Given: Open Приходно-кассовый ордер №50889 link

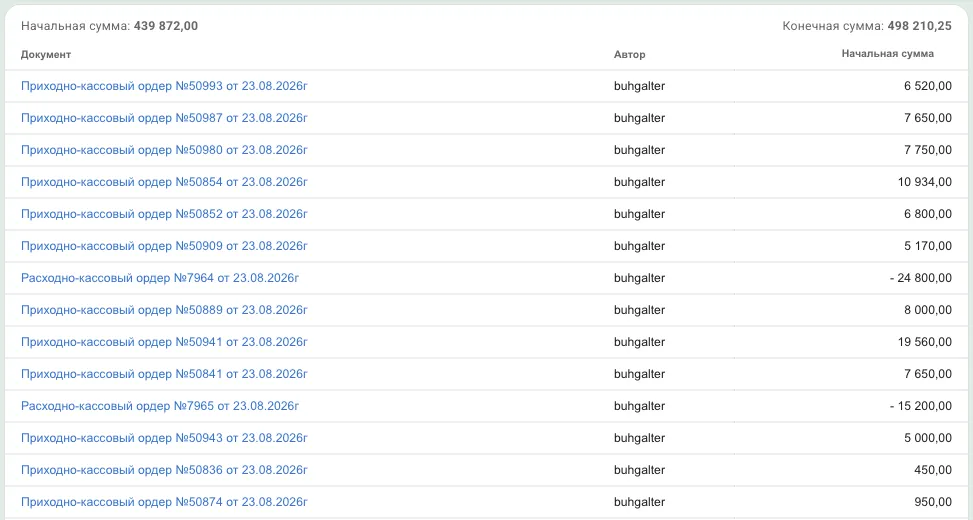Looking at the screenshot, I should [164, 310].
